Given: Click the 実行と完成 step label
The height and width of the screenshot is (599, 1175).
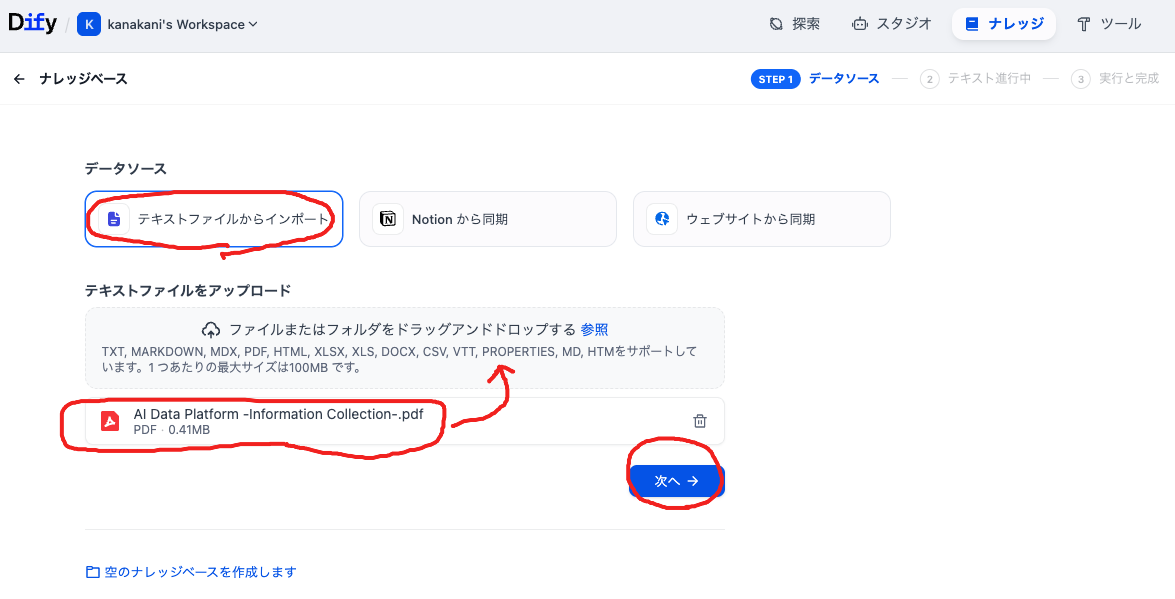Looking at the screenshot, I should click(1129, 78).
